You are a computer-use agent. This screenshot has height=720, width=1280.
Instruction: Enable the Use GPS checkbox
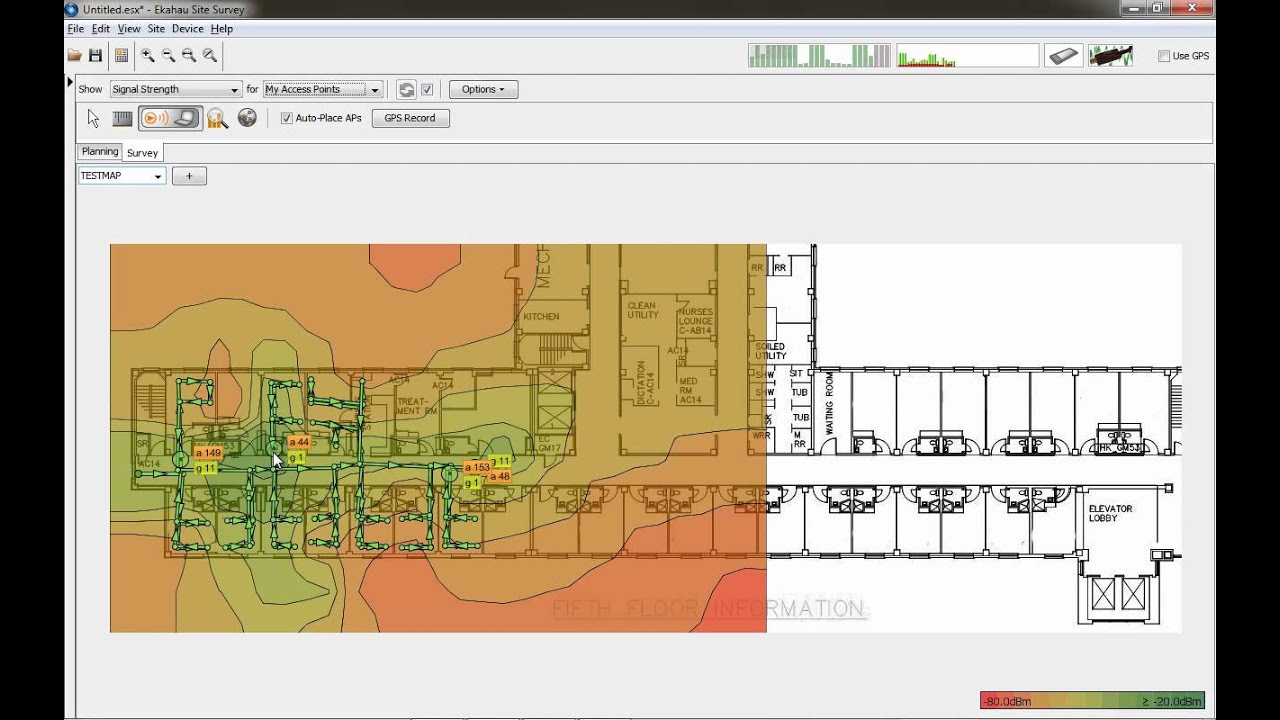click(1164, 56)
